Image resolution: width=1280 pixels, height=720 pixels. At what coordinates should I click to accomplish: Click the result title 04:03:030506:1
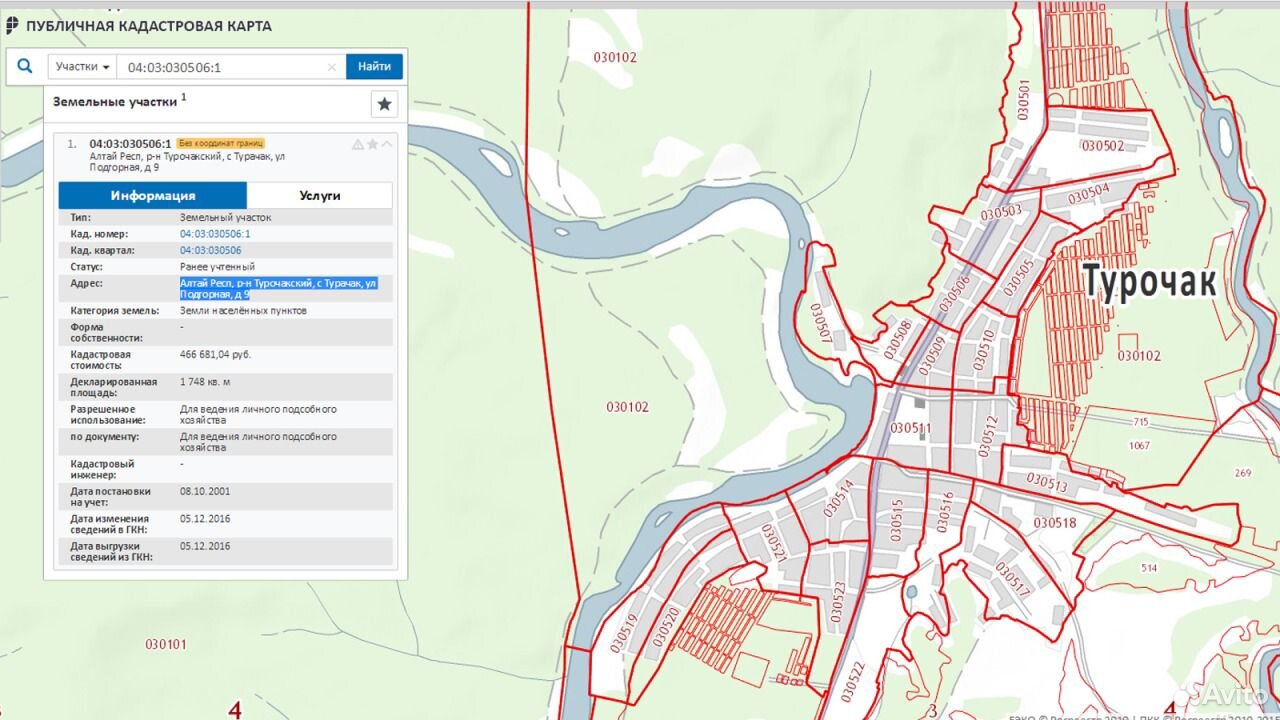tap(130, 144)
